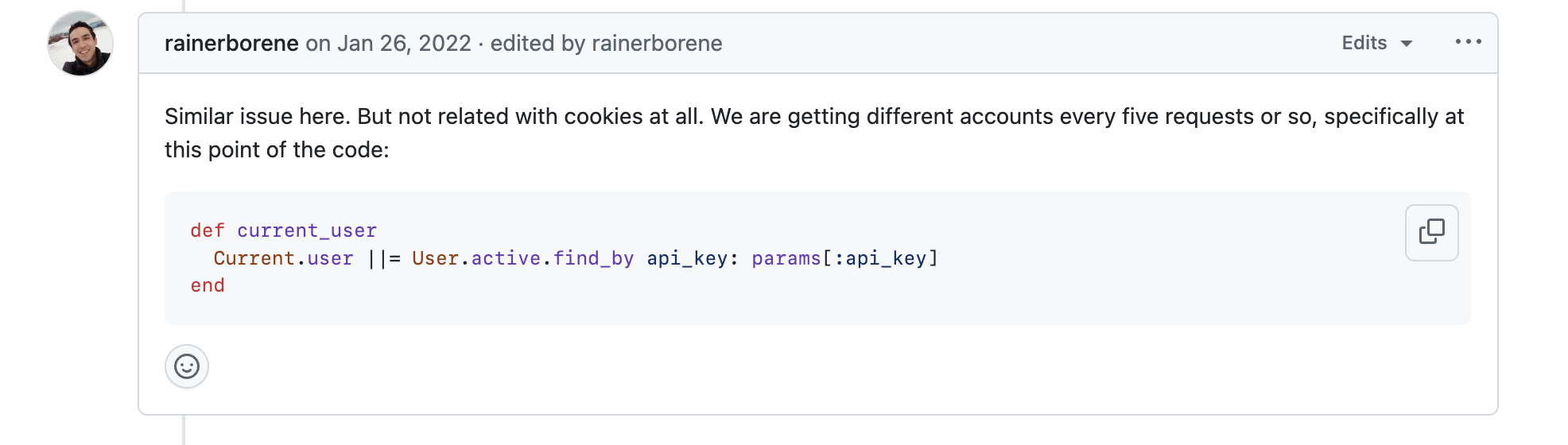Click the 'def current_user' code line
This screenshot has height=445, width=1568.
pos(283,230)
